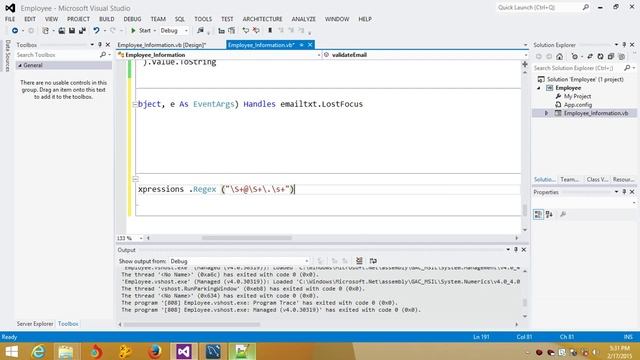Viewport: 640px width, 360px height.
Task: Click the Sync with Active Document icon
Action: (x=590, y=57)
